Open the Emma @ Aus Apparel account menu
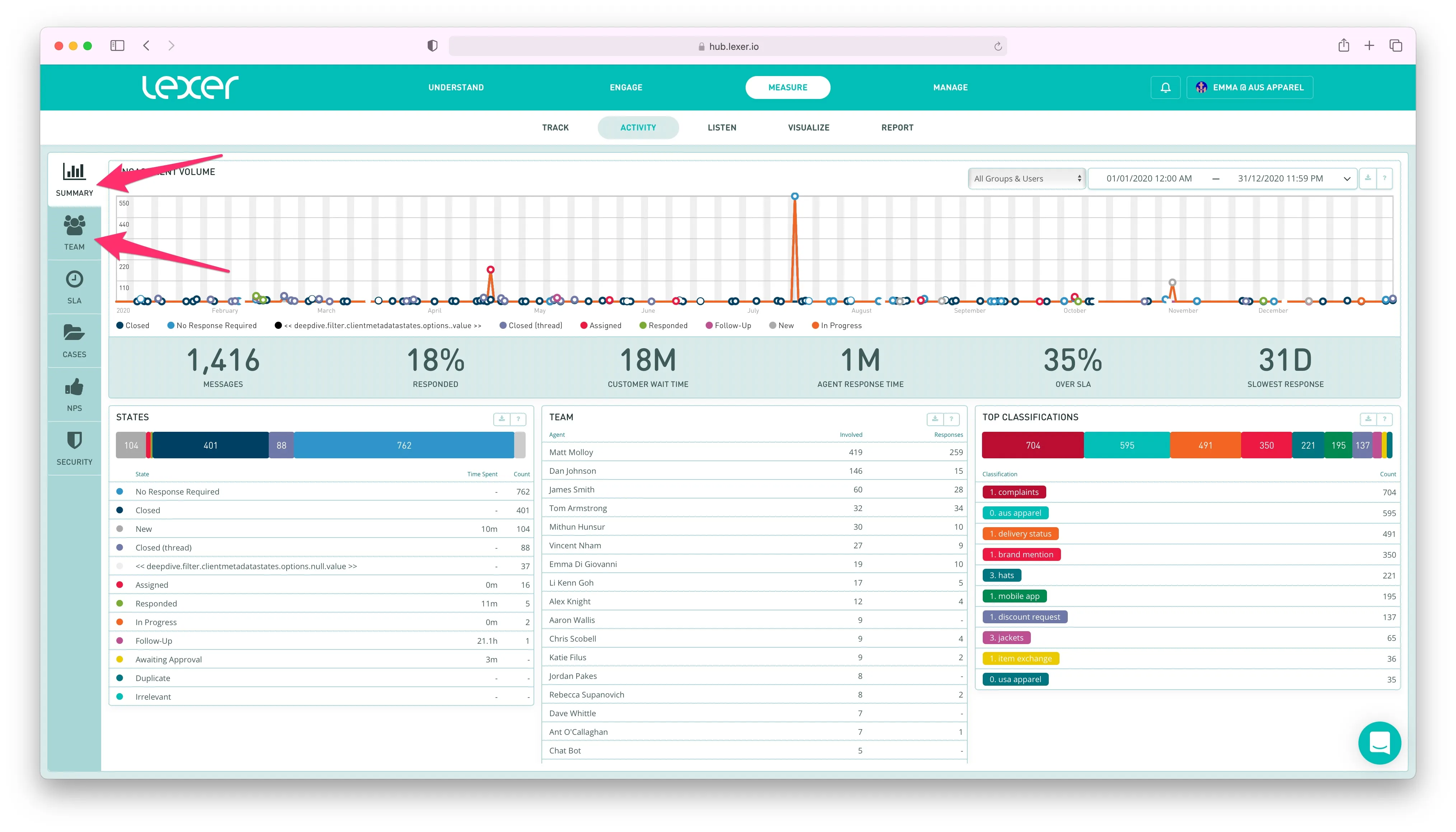Image resolution: width=1456 pixels, height=832 pixels. [x=1250, y=88]
